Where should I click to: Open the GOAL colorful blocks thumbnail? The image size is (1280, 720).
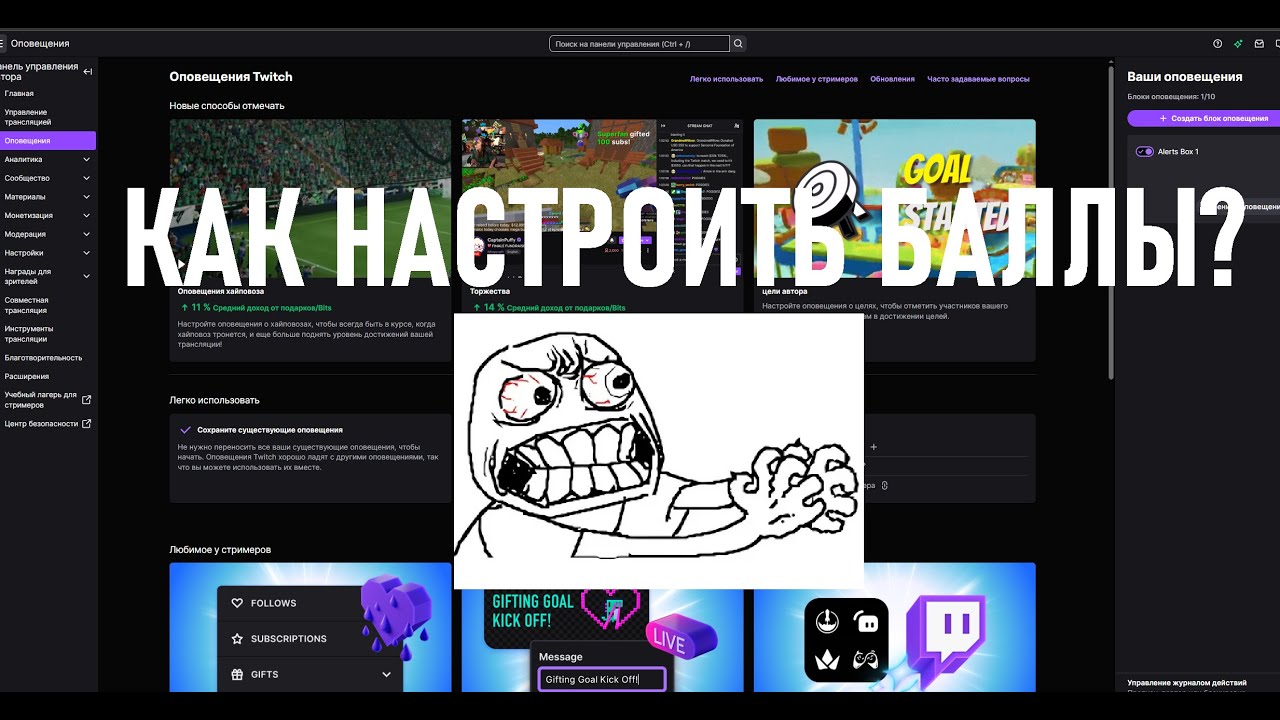[x=894, y=200]
